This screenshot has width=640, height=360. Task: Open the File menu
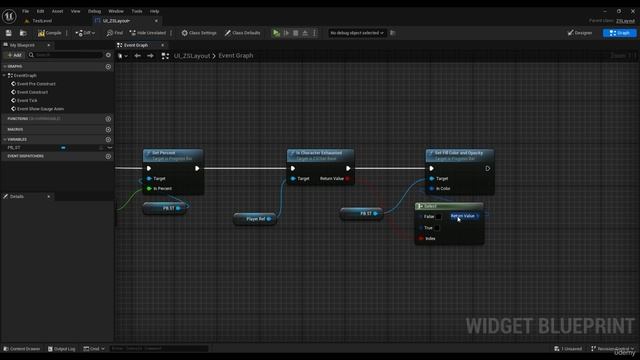point(25,11)
